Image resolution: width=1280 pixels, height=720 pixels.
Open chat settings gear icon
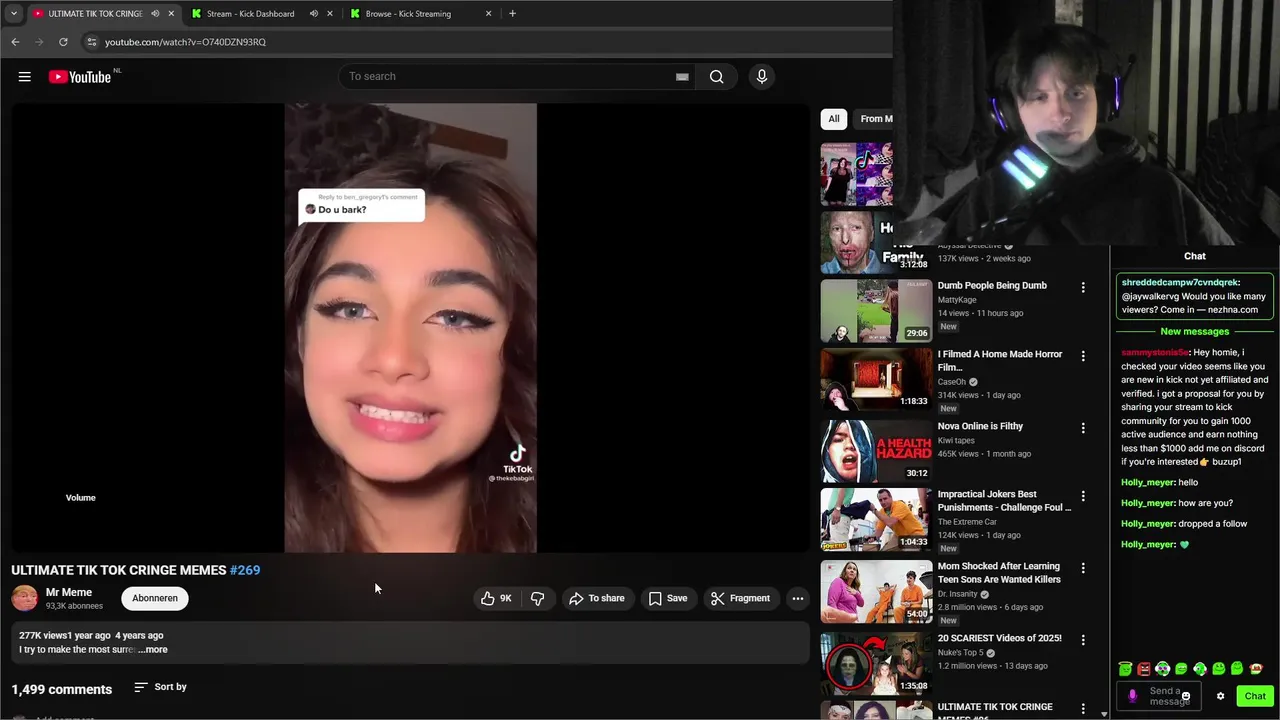[1220, 696]
